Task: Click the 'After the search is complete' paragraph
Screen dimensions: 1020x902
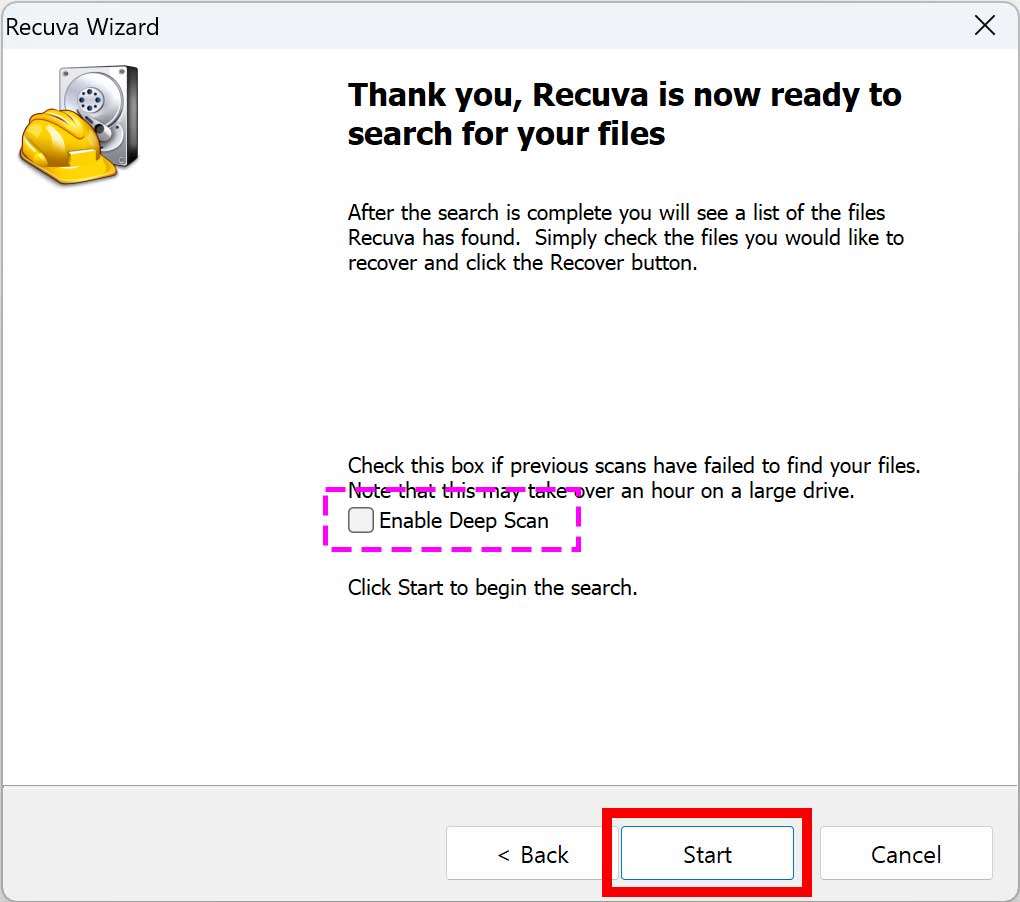Action: point(626,237)
